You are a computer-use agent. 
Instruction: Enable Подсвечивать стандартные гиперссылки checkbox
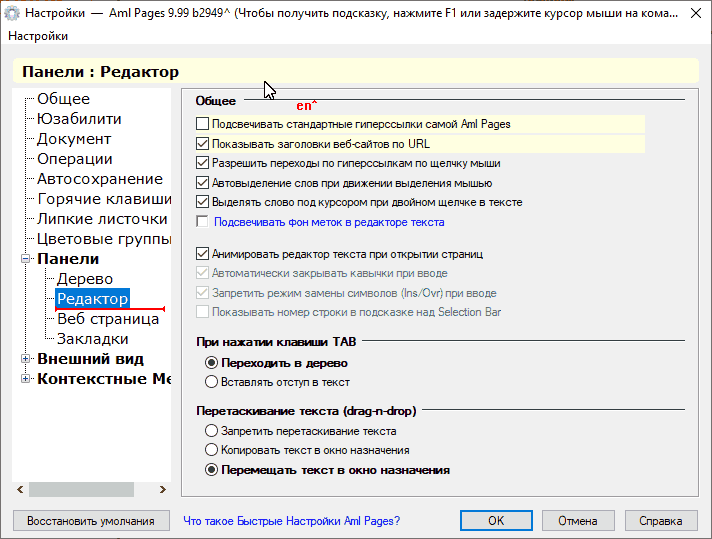tap(202, 124)
